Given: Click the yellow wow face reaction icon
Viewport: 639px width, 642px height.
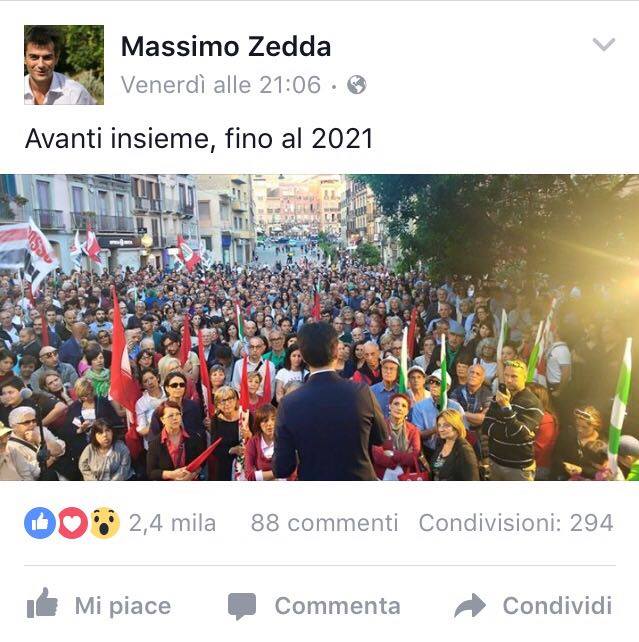Looking at the screenshot, I should click(x=105, y=523).
